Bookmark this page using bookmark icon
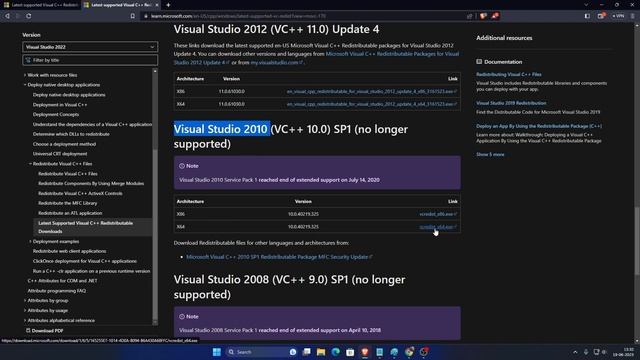This screenshot has width=640, height=360. tap(133, 16)
